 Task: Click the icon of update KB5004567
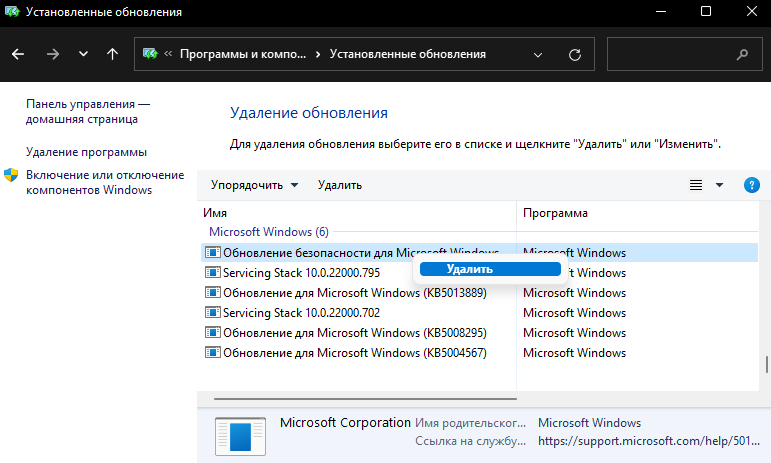point(212,352)
